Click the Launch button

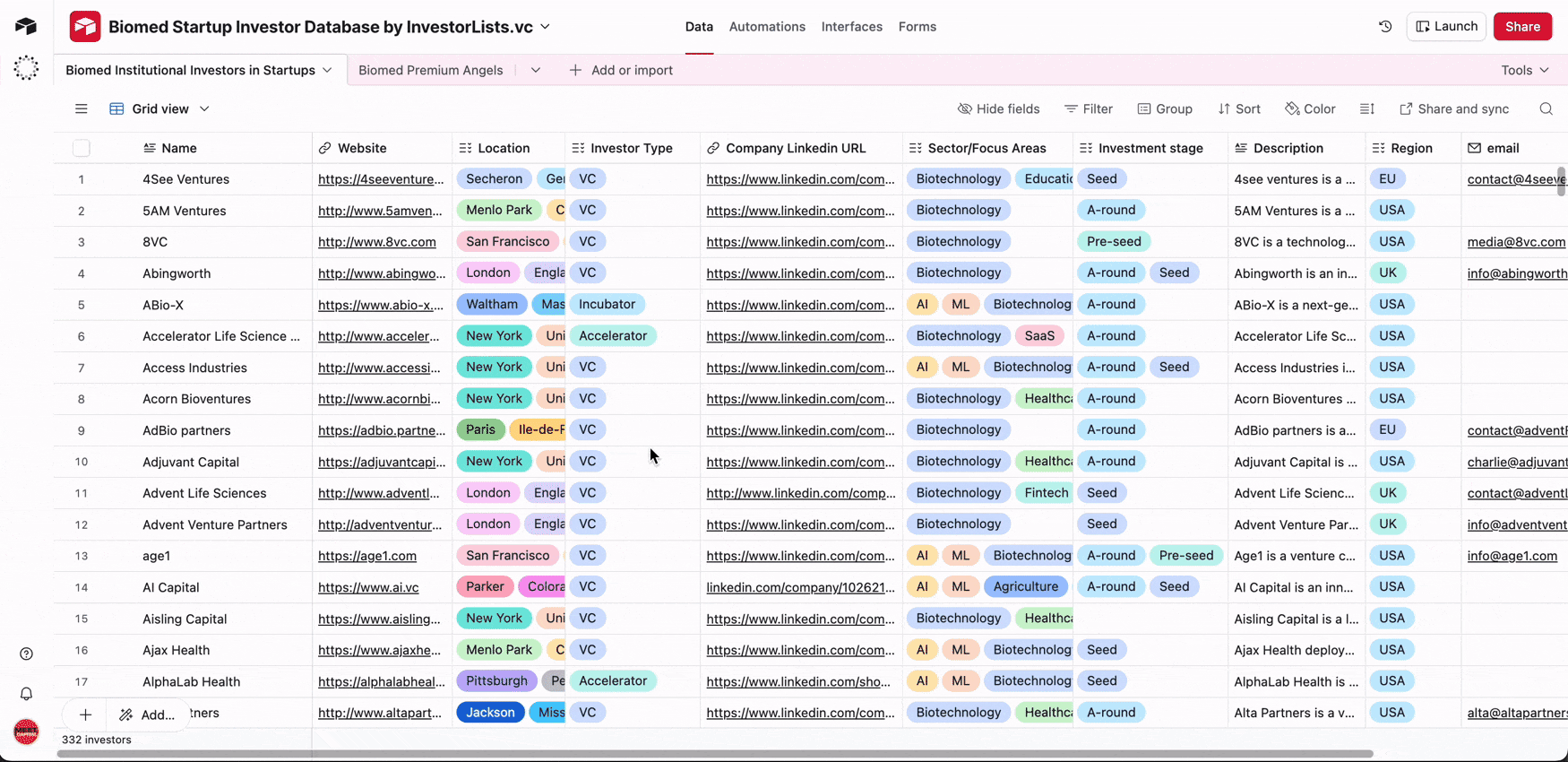1446,27
